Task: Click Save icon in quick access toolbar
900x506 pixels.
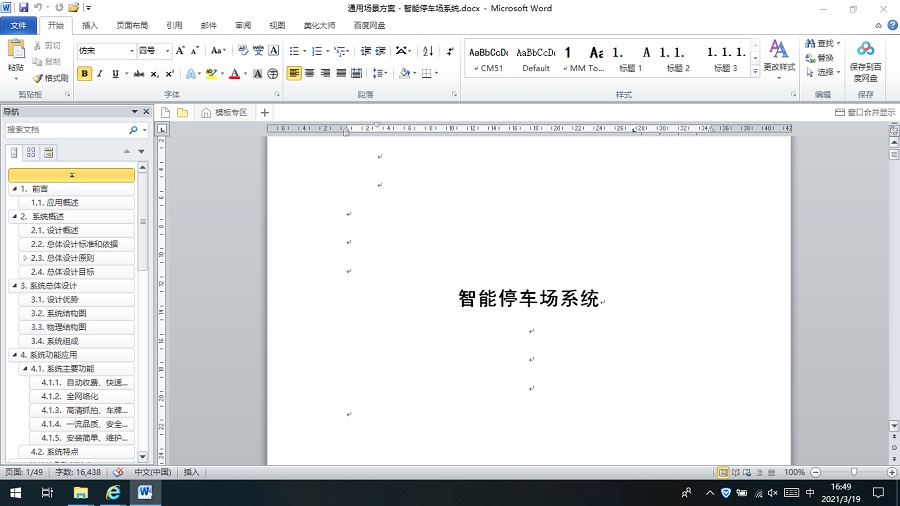Action: coord(24,7)
